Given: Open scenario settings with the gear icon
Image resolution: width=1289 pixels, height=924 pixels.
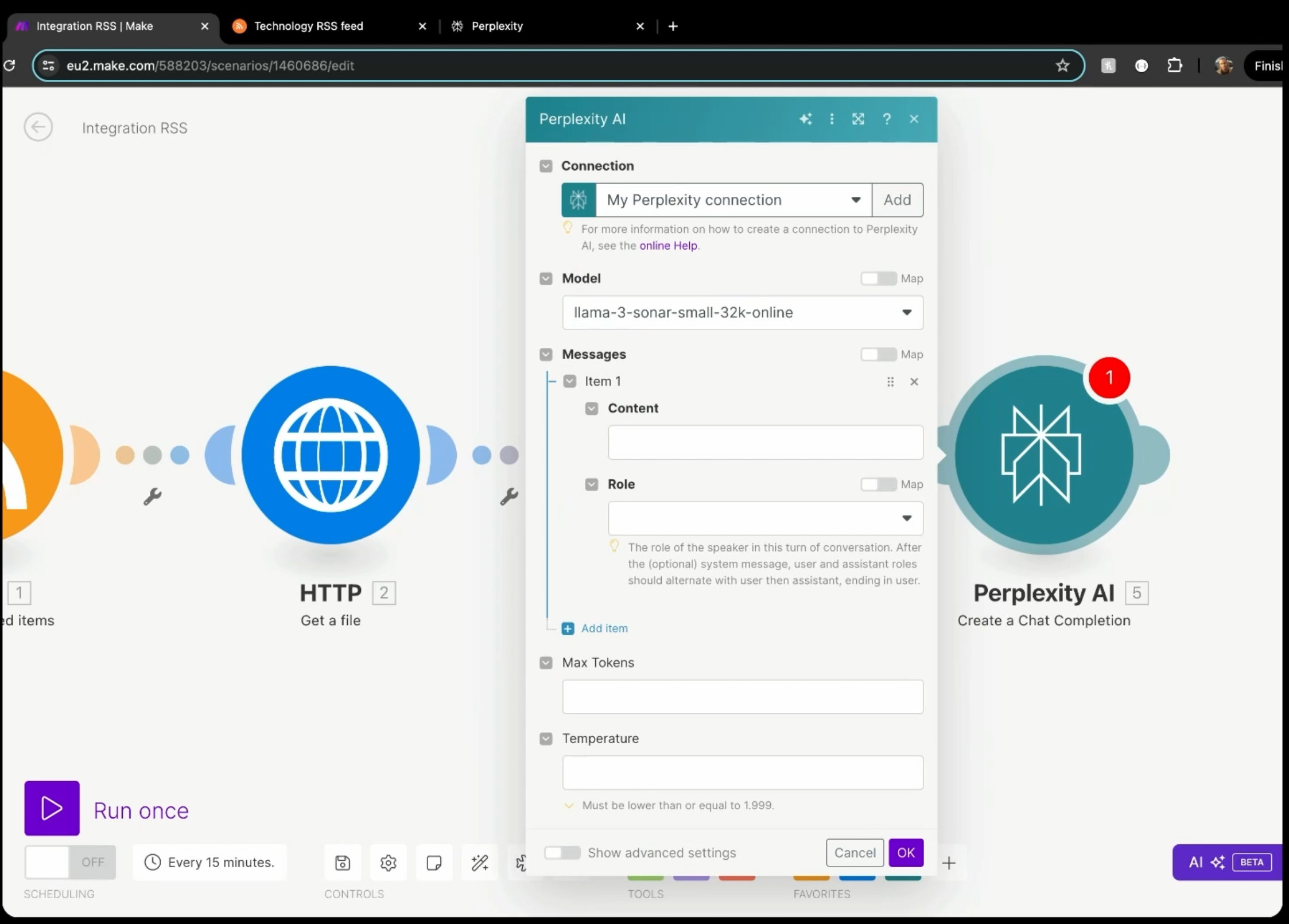Looking at the screenshot, I should (x=389, y=863).
